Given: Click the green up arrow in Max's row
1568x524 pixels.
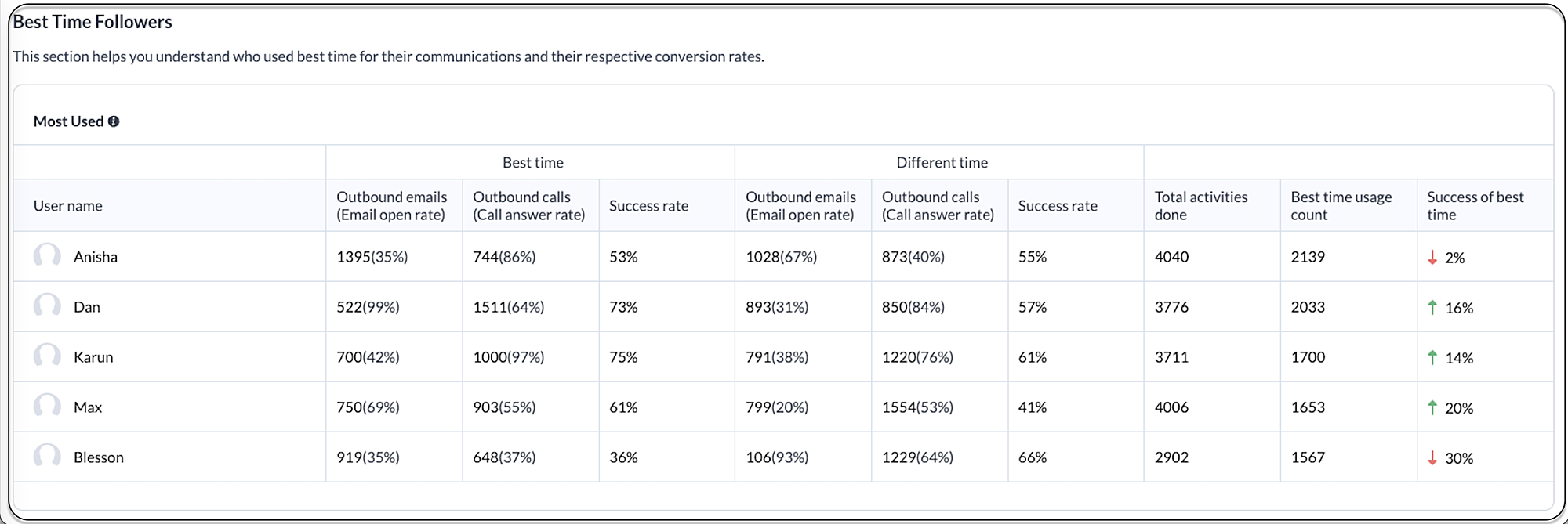Looking at the screenshot, I should 1432,407.
